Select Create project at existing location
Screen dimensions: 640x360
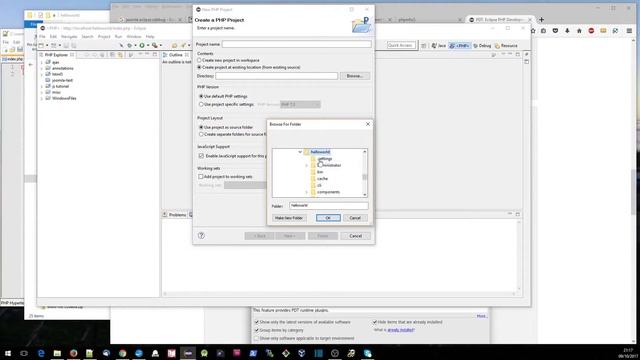200,67
